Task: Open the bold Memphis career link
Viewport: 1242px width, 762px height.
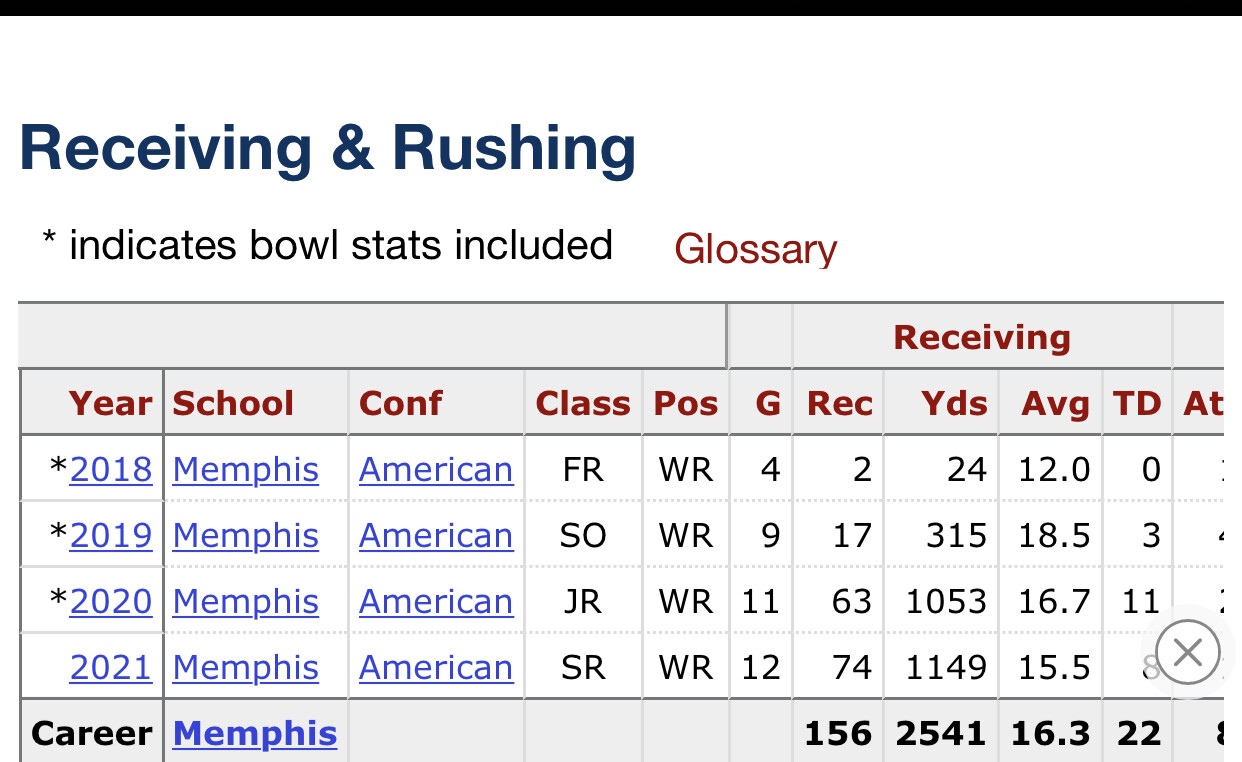Action: pos(255,733)
